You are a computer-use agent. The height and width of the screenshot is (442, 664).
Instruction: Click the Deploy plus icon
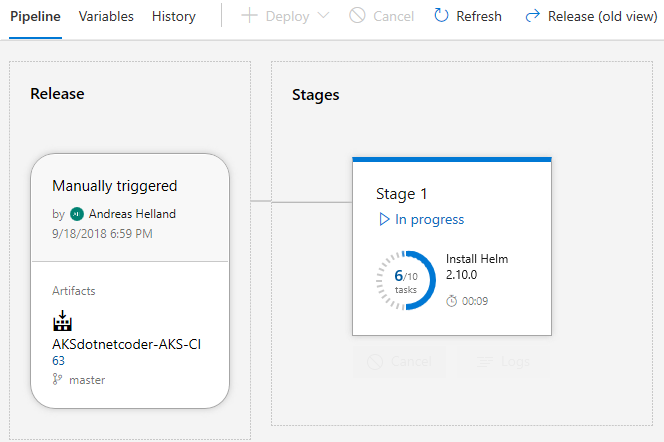[x=249, y=16]
